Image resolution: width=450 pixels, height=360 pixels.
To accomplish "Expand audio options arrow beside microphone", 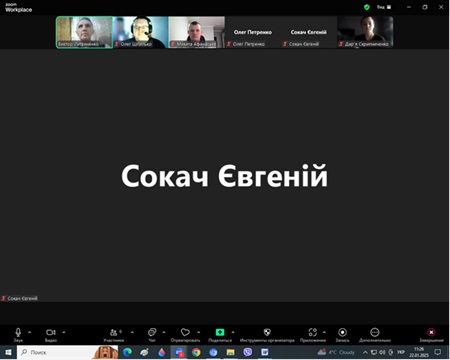I will [30, 332].
